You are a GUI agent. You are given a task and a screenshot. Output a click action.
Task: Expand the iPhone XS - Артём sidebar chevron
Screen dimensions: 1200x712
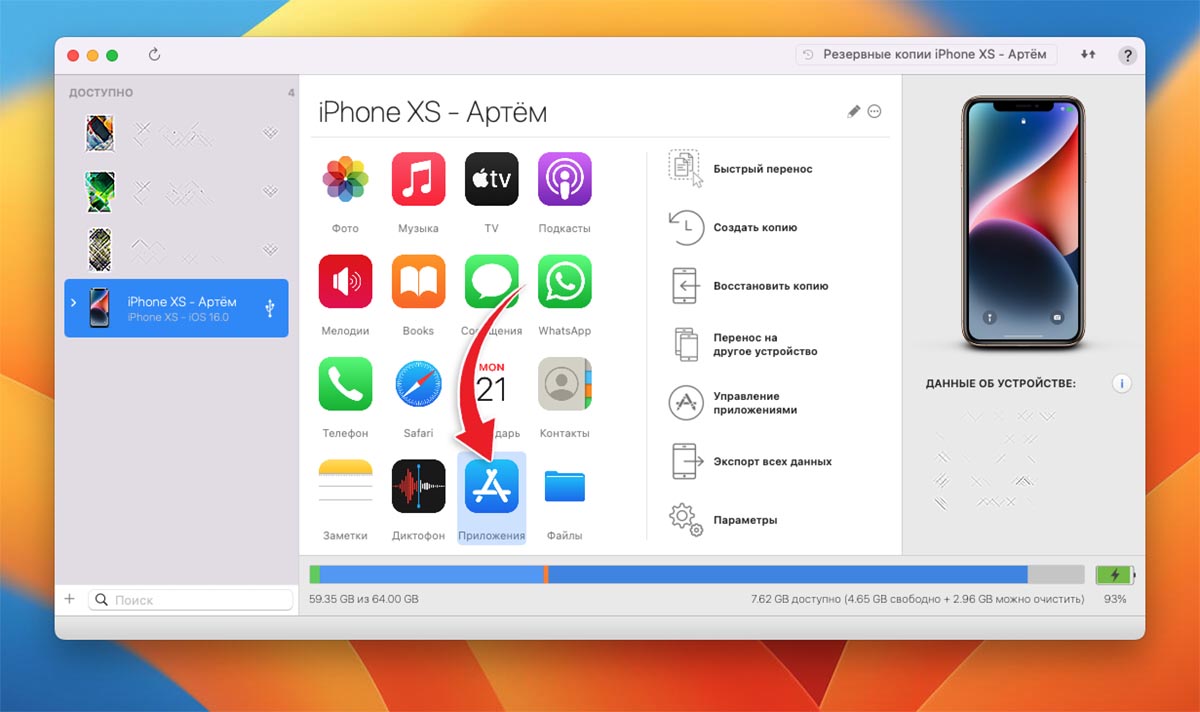[x=73, y=302]
